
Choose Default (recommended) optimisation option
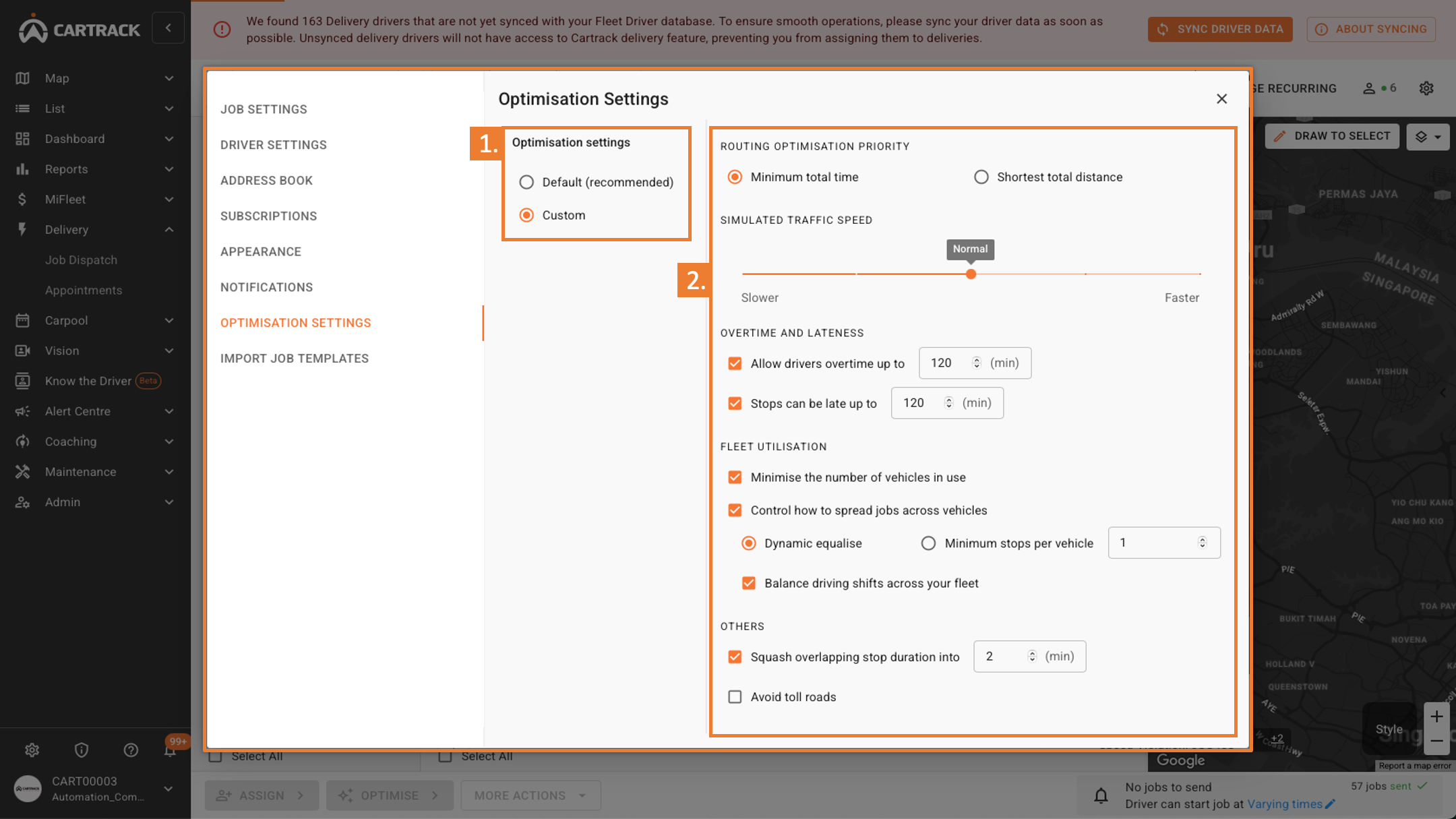pos(526,182)
